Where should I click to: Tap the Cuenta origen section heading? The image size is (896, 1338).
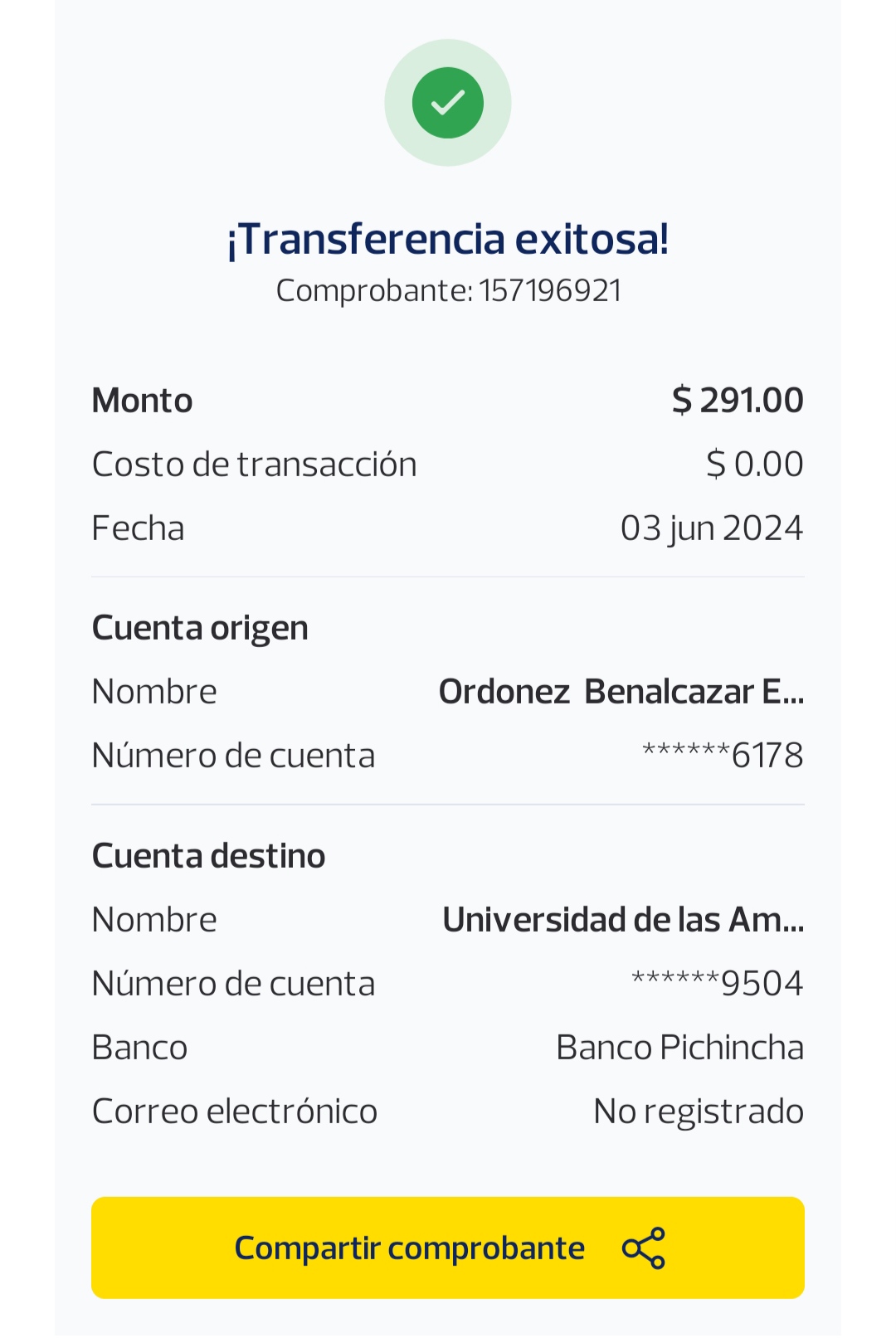[200, 628]
